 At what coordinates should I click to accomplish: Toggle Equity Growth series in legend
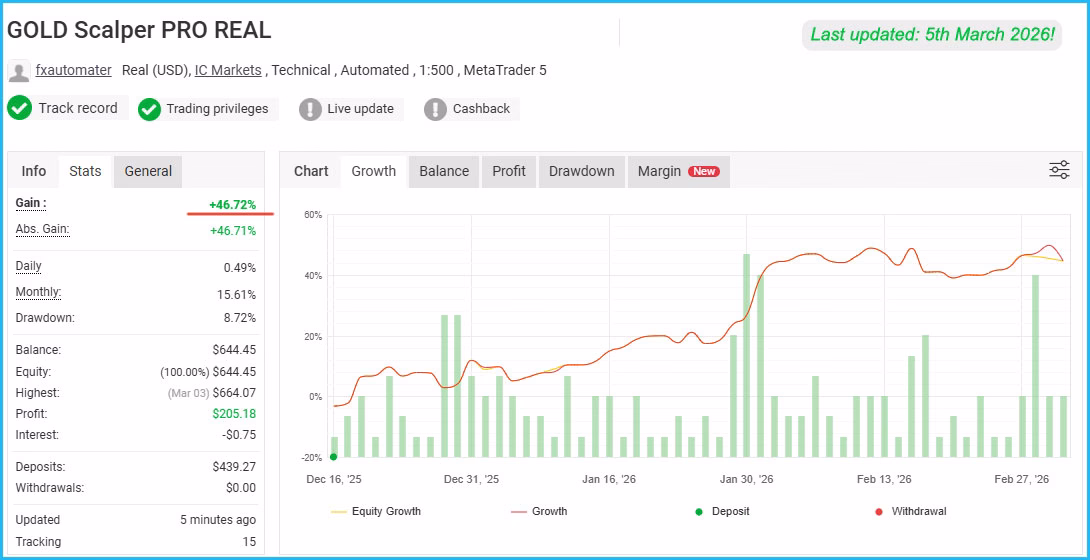(376, 511)
